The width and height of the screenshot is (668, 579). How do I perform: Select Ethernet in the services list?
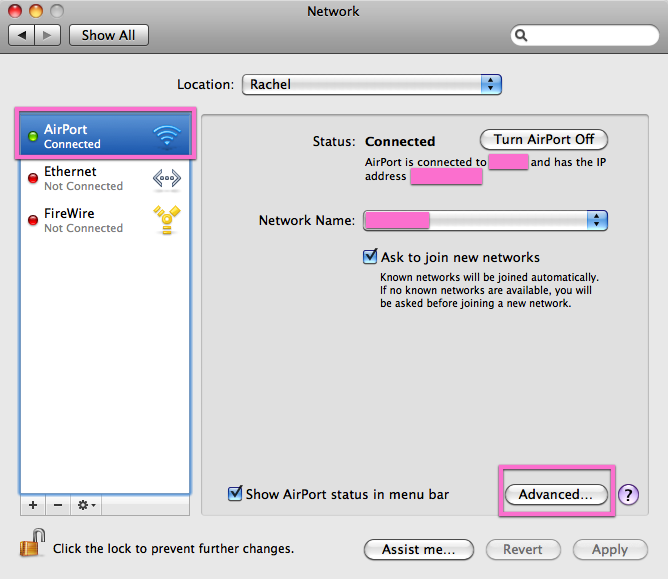[84, 178]
